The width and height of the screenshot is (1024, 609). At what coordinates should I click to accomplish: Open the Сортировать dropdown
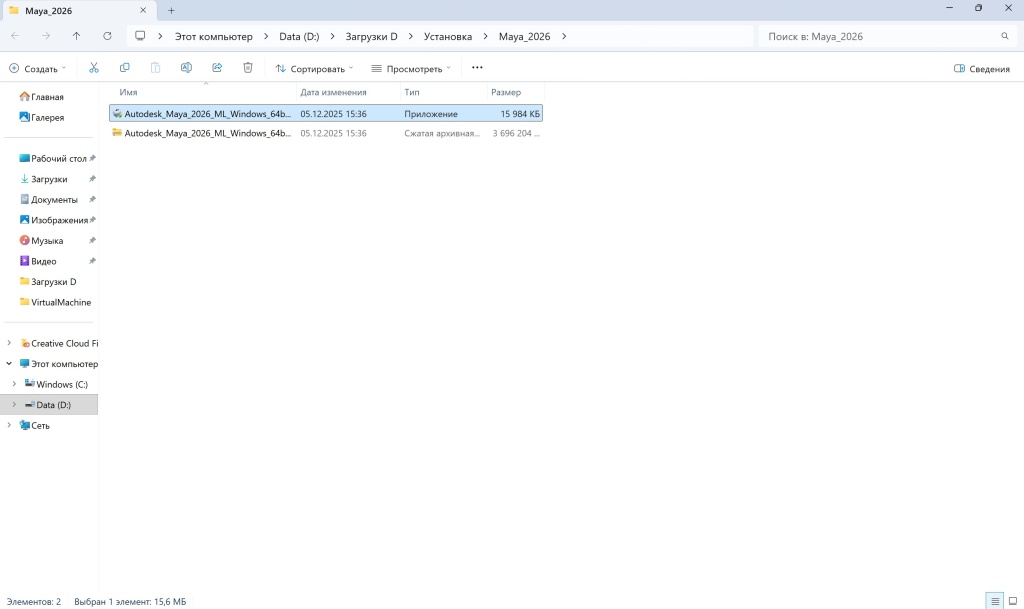click(x=314, y=69)
